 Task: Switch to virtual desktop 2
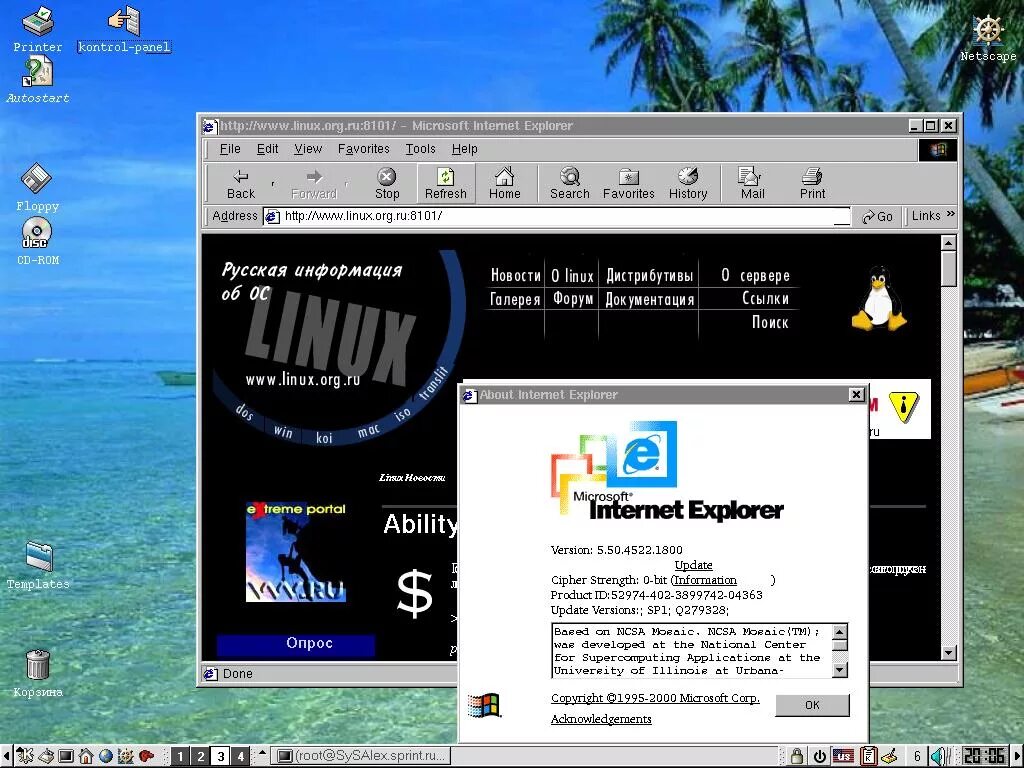[200, 756]
